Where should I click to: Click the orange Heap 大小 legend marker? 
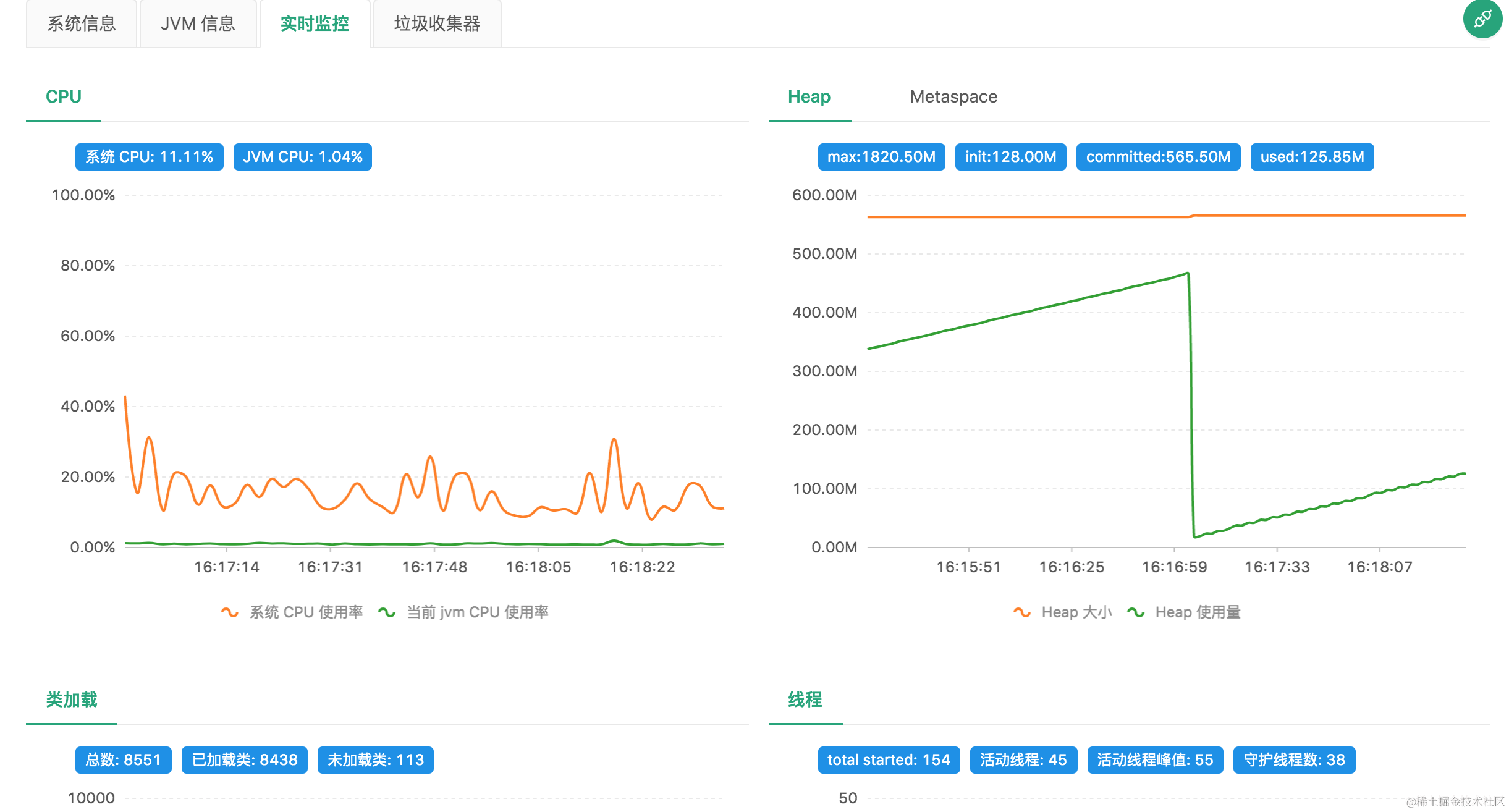[1021, 612]
